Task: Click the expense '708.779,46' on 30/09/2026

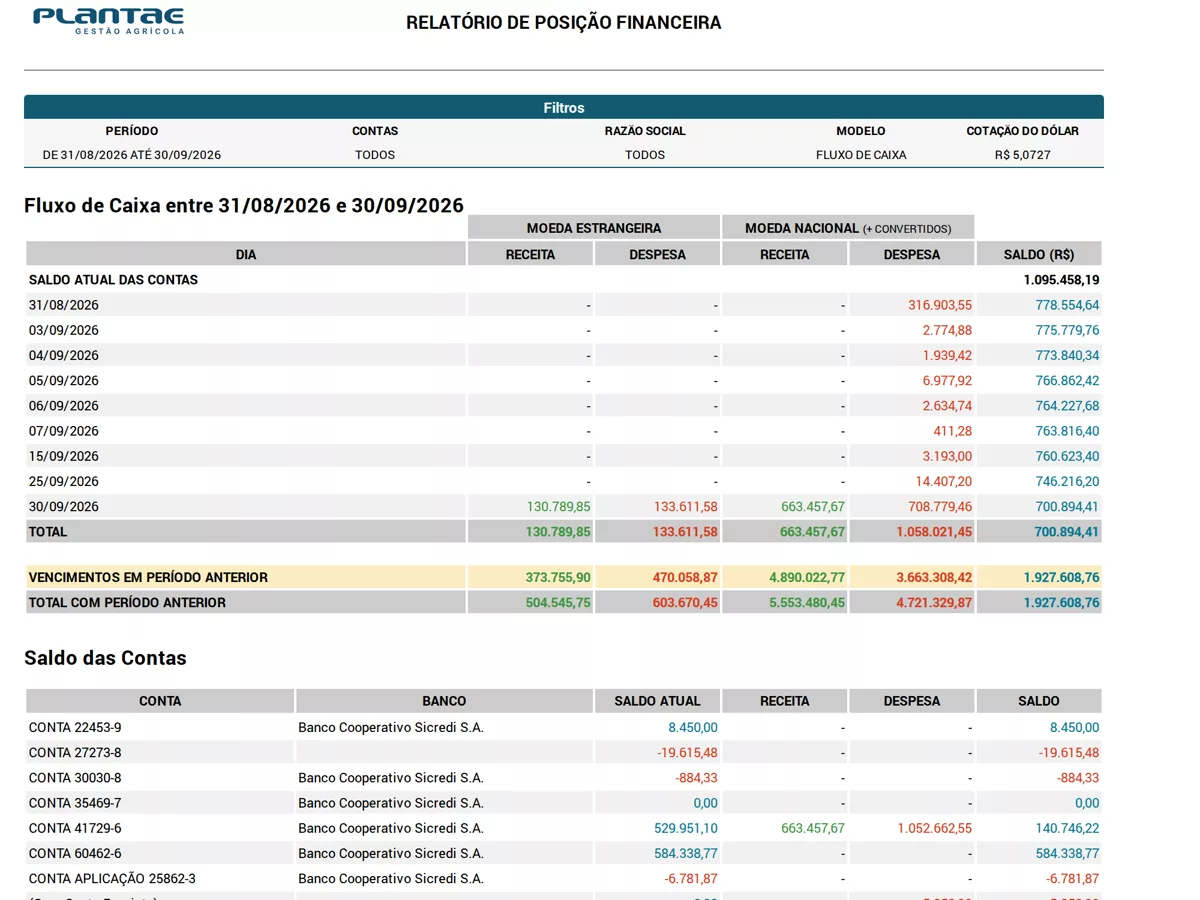Action: pyautogui.click(x=940, y=507)
